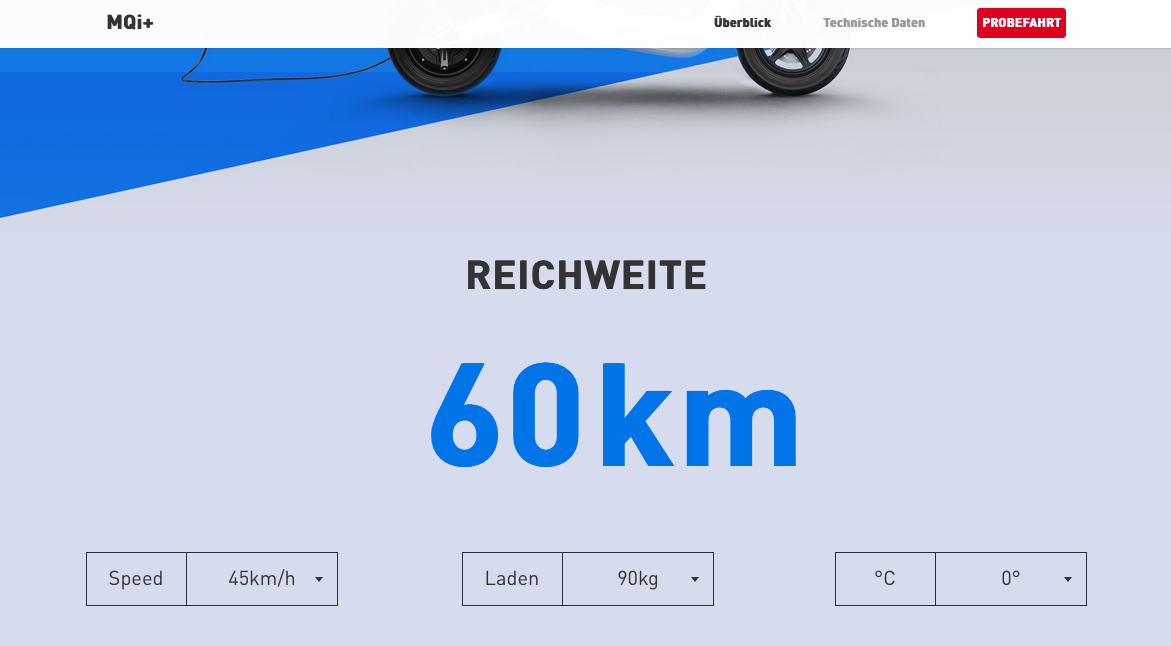Open the 0° temperature dropdown
1171x646 pixels.
1010,579
